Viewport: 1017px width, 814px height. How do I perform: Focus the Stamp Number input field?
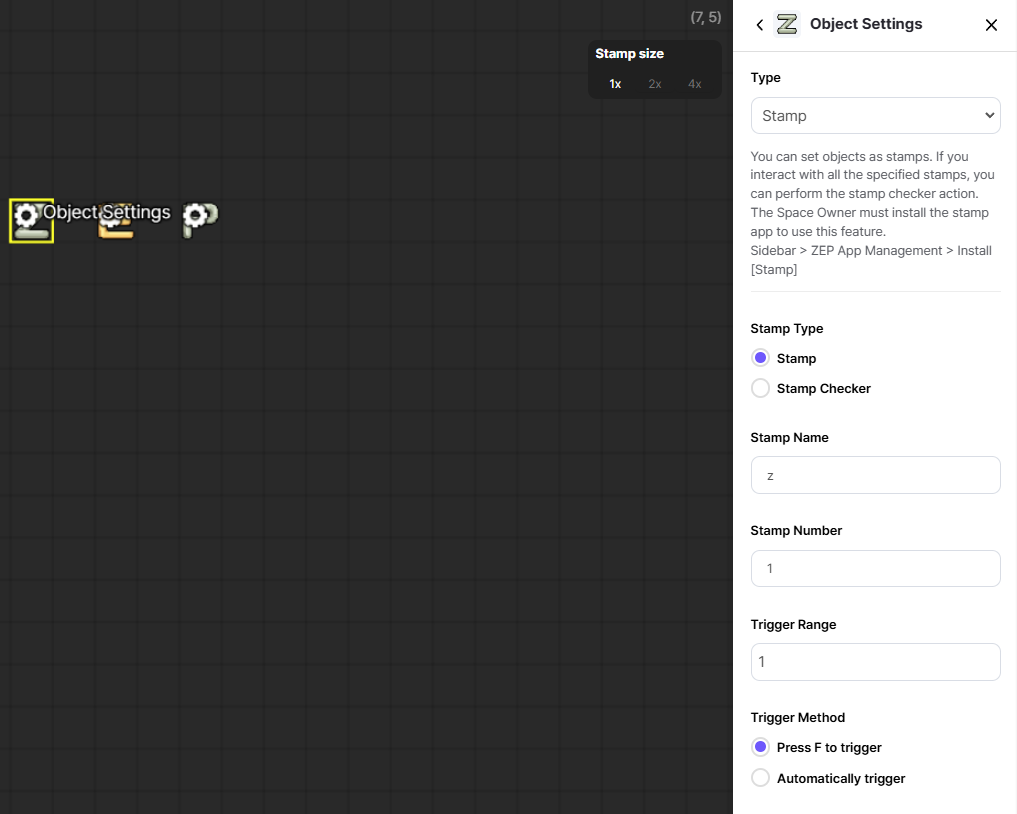pyautogui.click(x=875, y=568)
